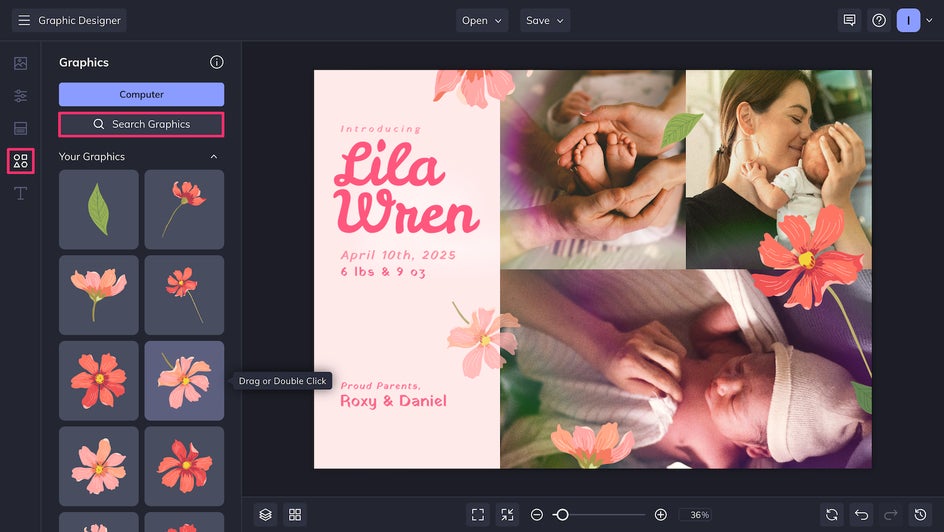Select the Graphics sidebar tab
Viewport: 944px width, 532px height.
(x=20, y=161)
